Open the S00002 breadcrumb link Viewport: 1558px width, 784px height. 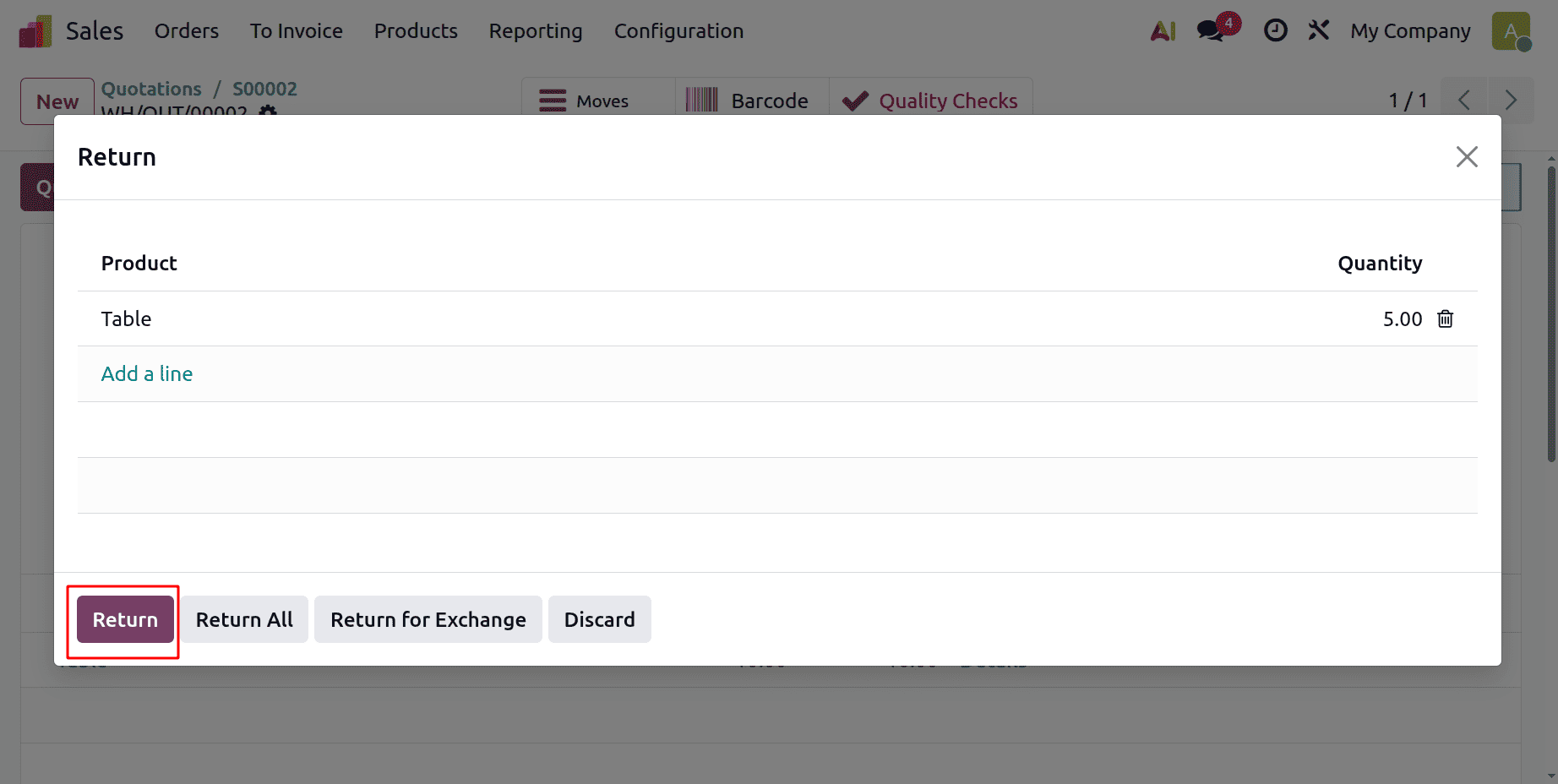pos(265,89)
